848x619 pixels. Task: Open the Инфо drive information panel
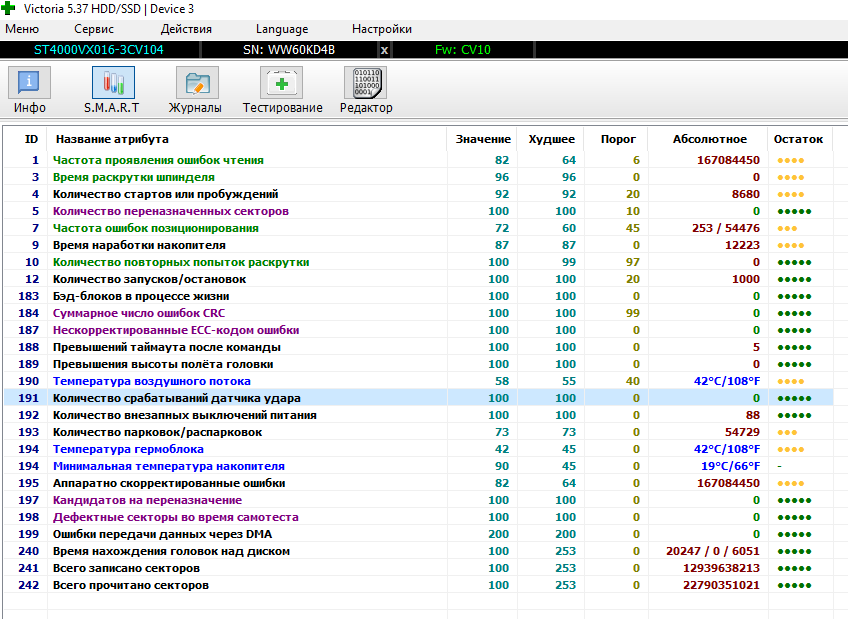point(30,90)
